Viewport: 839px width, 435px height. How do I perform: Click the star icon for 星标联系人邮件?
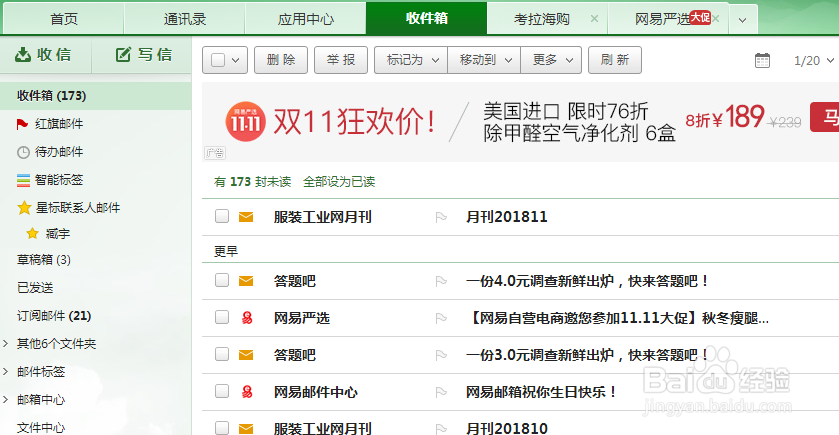[24, 208]
